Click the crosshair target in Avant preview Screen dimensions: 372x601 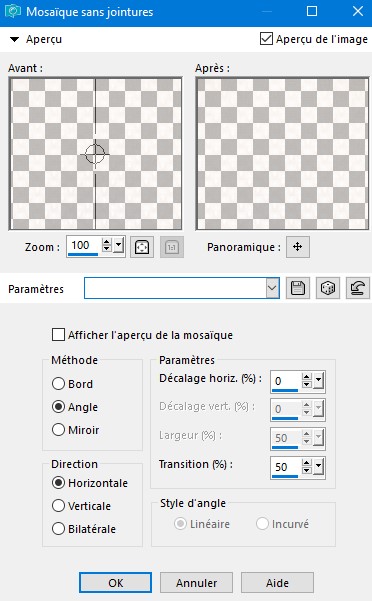[x=95, y=154]
